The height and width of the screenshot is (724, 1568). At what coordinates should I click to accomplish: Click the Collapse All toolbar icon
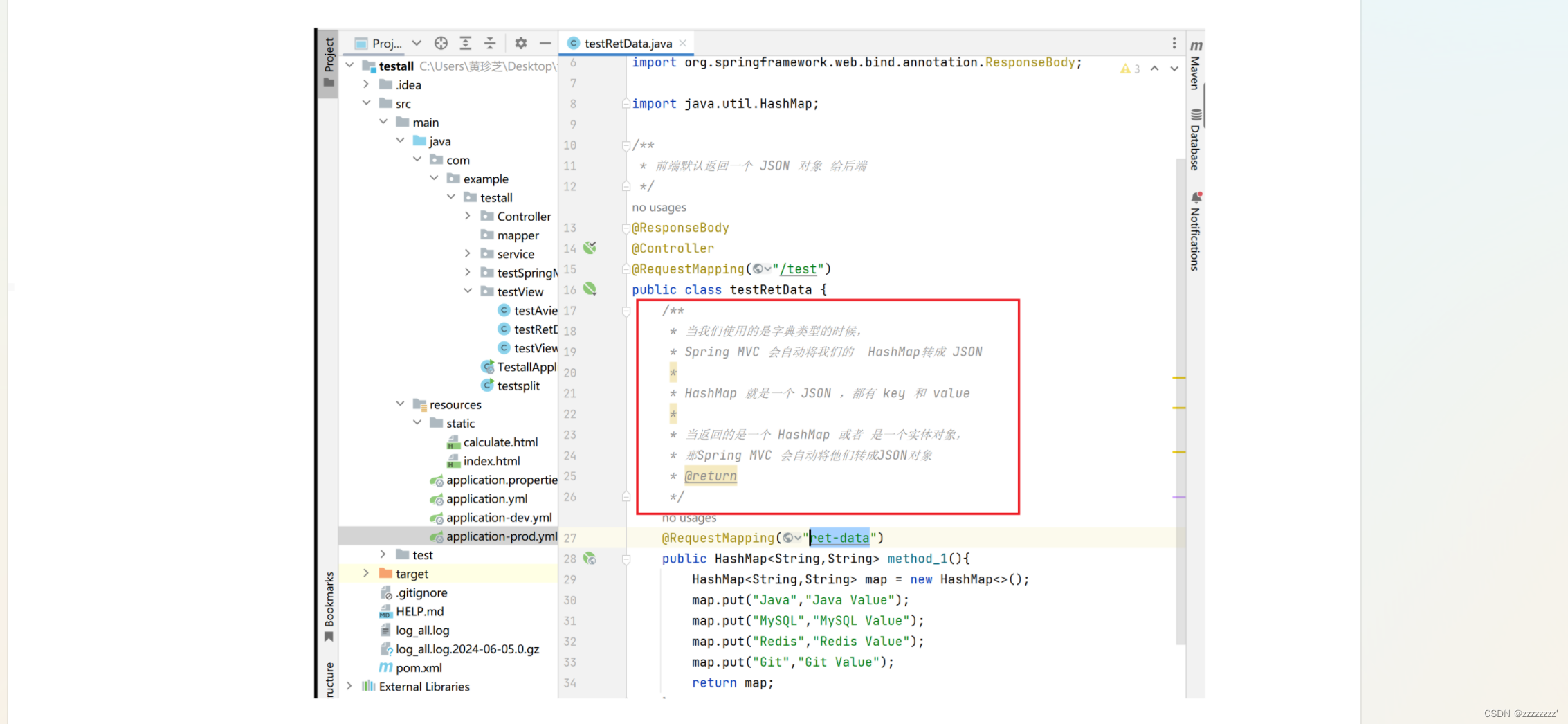(x=490, y=43)
